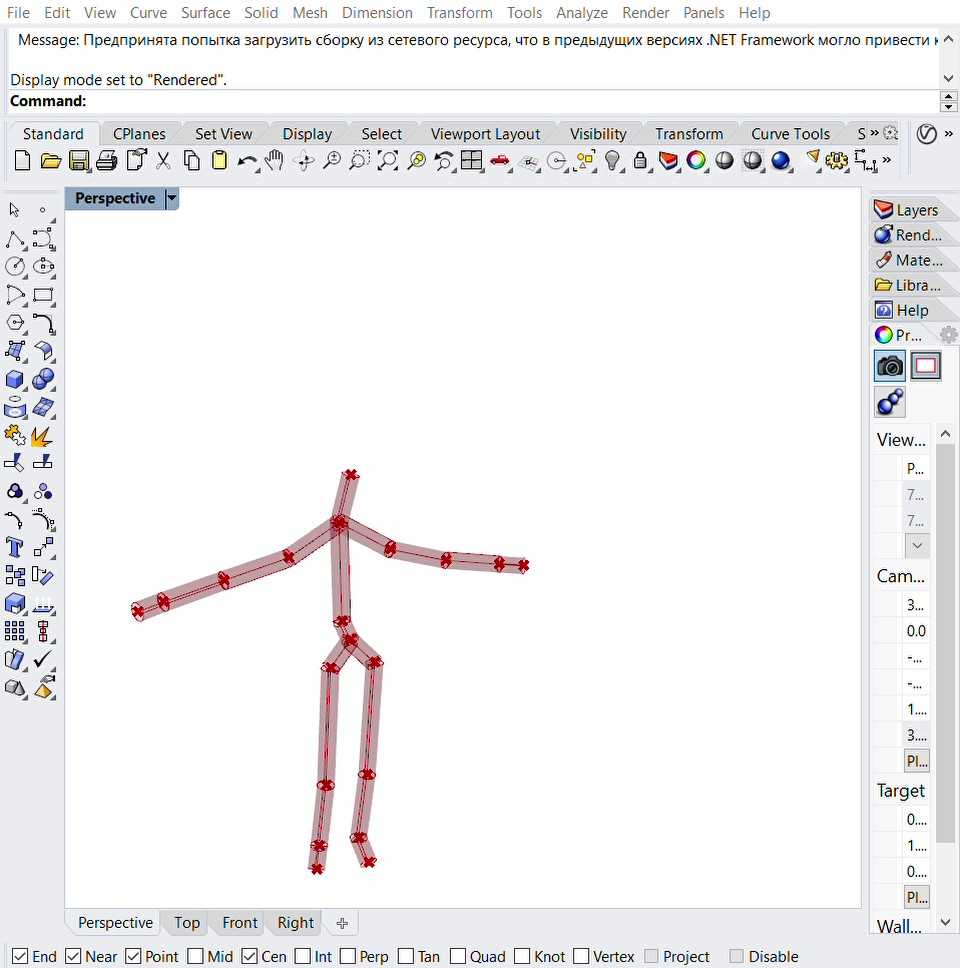Enable the Mid osnap checkbox
The width and height of the screenshot is (960, 968).
pos(196,956)
